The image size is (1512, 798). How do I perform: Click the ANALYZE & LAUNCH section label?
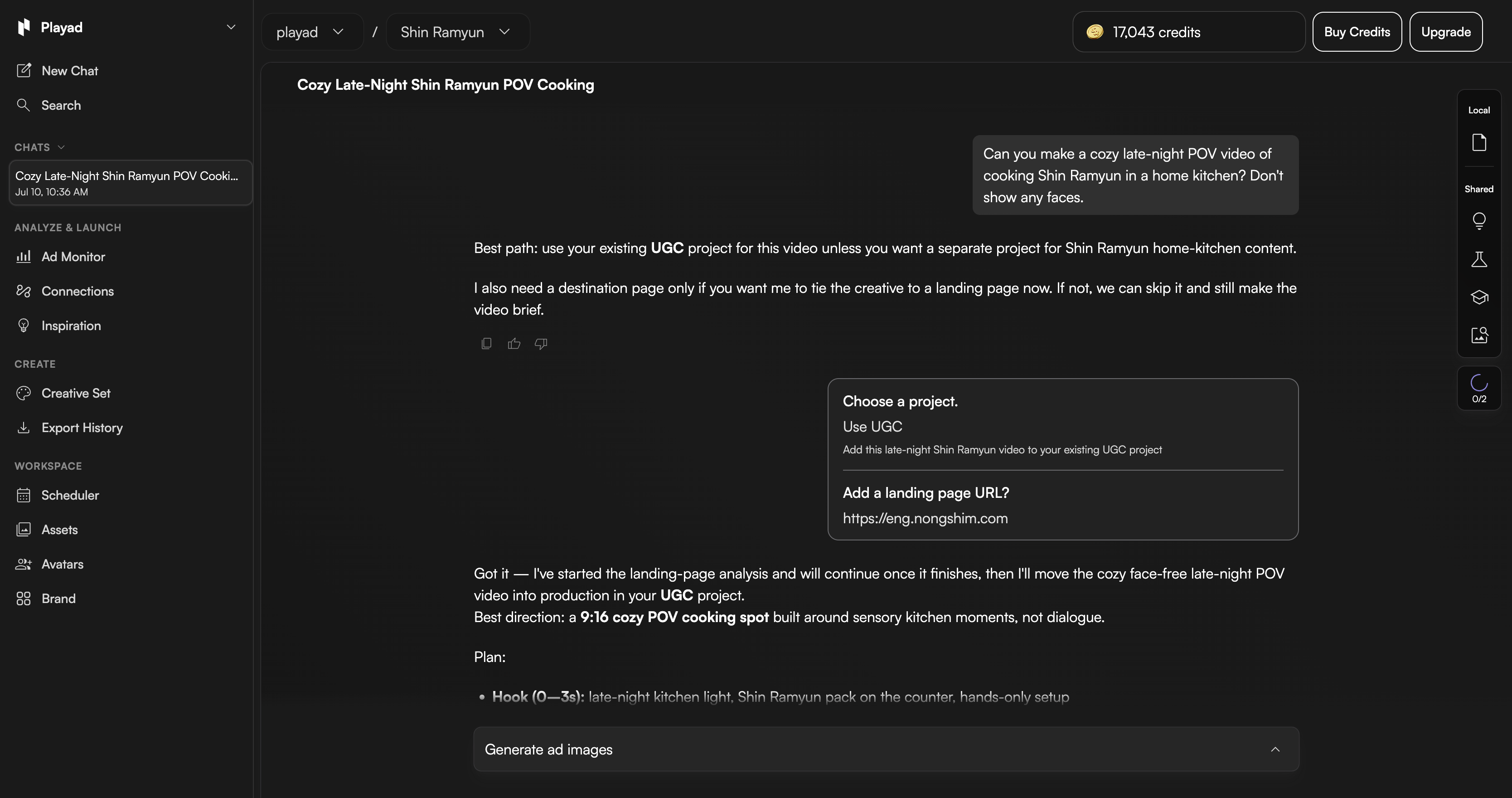pos(68,228)
